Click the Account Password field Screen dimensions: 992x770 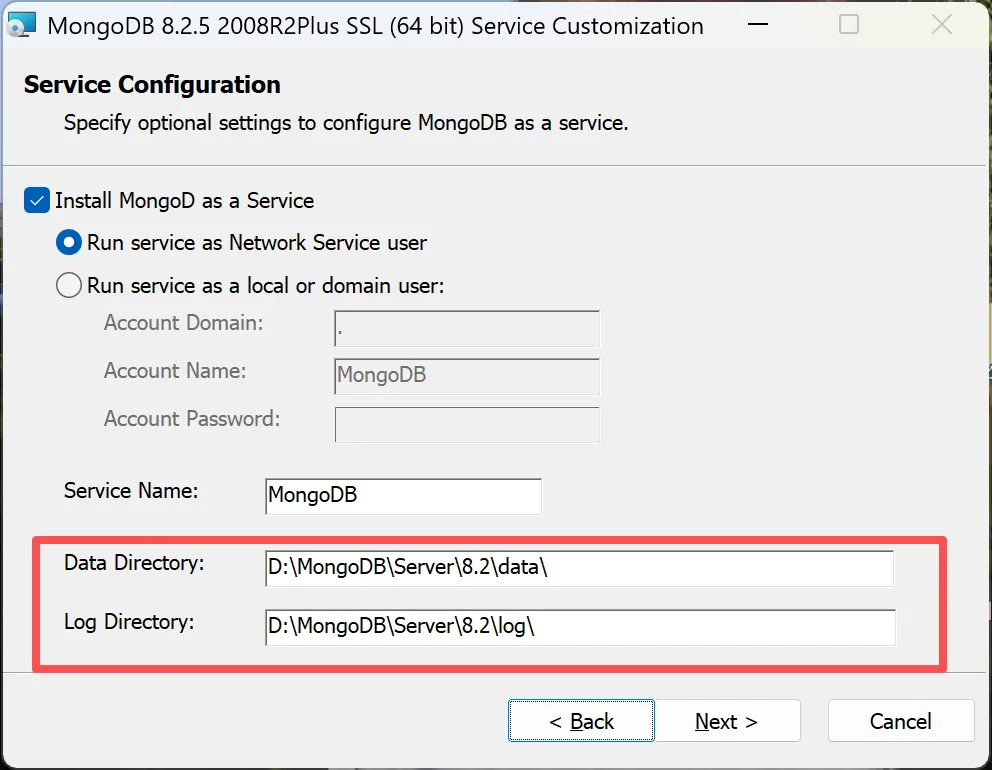(x=467, y=425)
